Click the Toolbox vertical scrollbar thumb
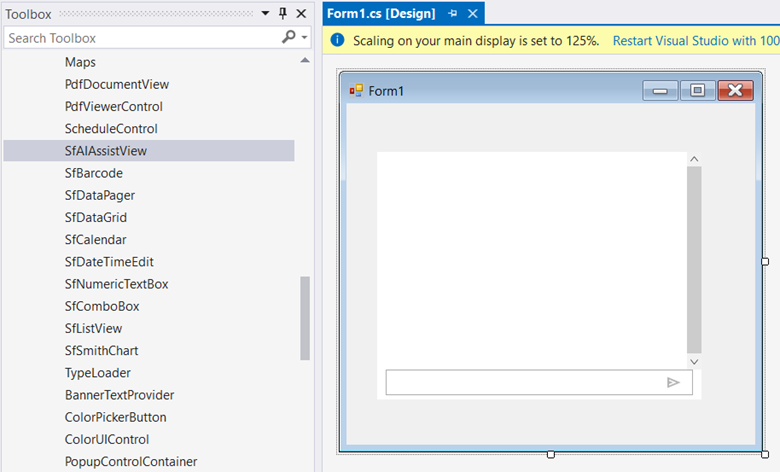The image size is (780, 472). [305, 318]
